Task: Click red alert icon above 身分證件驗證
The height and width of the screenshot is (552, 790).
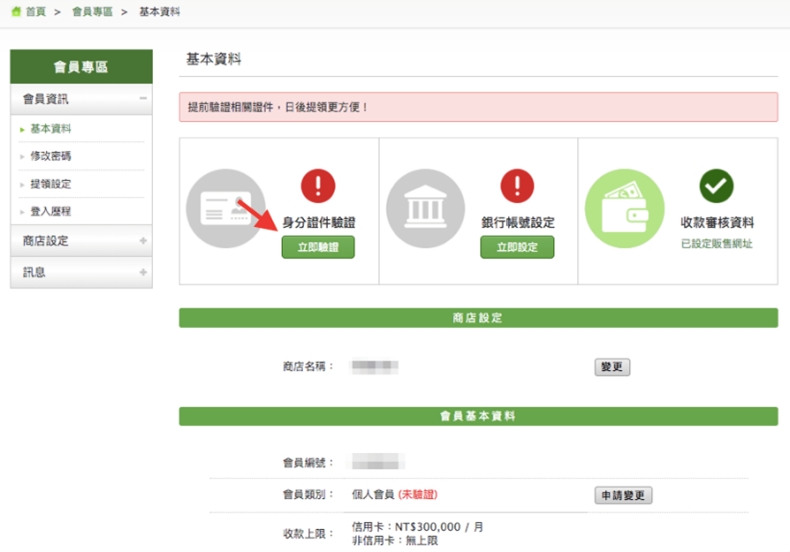Action: (318, 185)
